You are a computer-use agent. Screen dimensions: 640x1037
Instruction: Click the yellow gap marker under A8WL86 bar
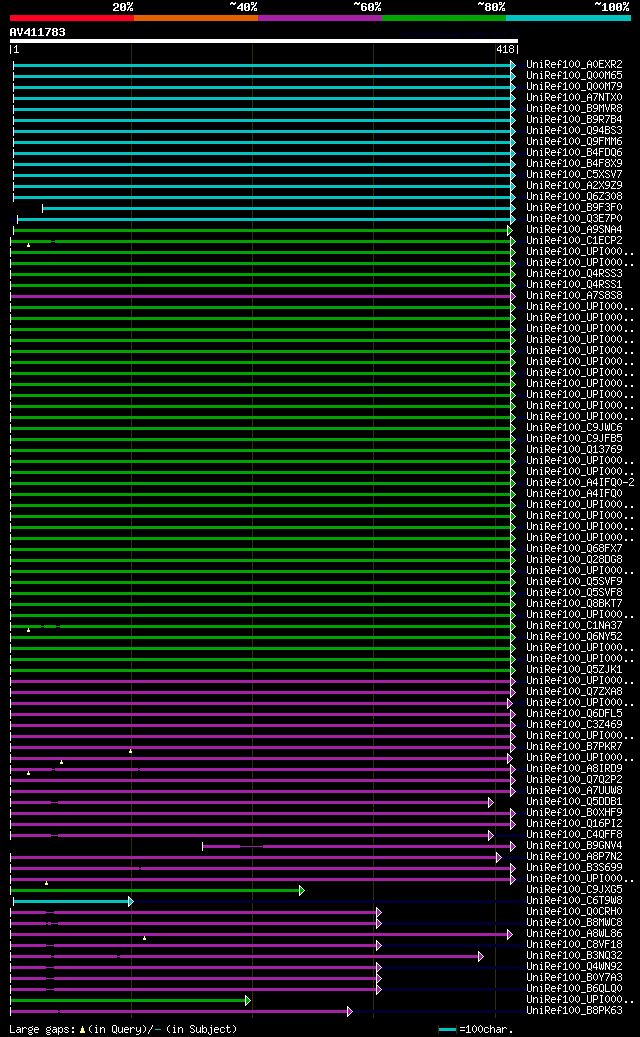tap(144, 938)
